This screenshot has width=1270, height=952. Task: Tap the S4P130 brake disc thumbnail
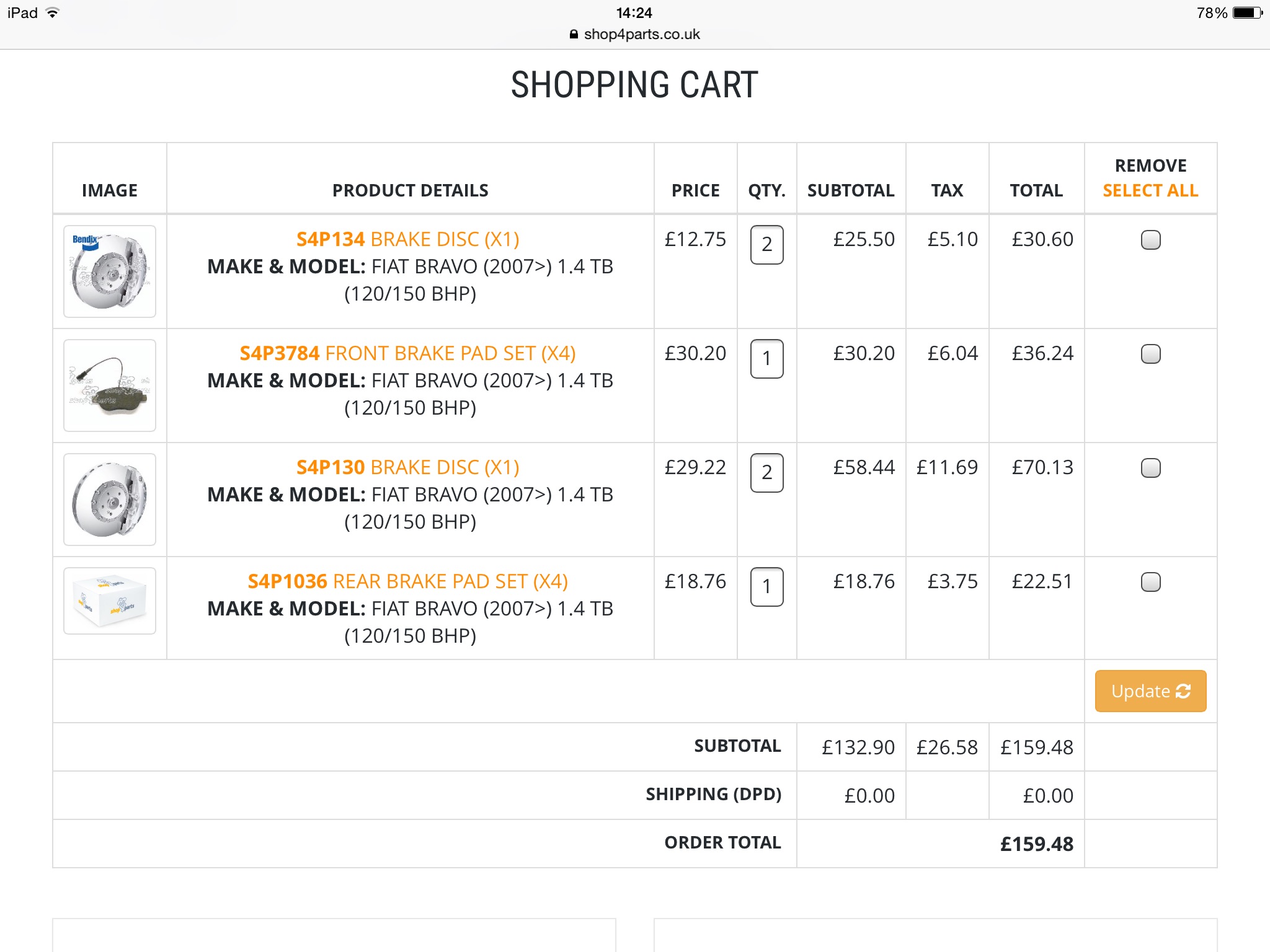(110, 500)
